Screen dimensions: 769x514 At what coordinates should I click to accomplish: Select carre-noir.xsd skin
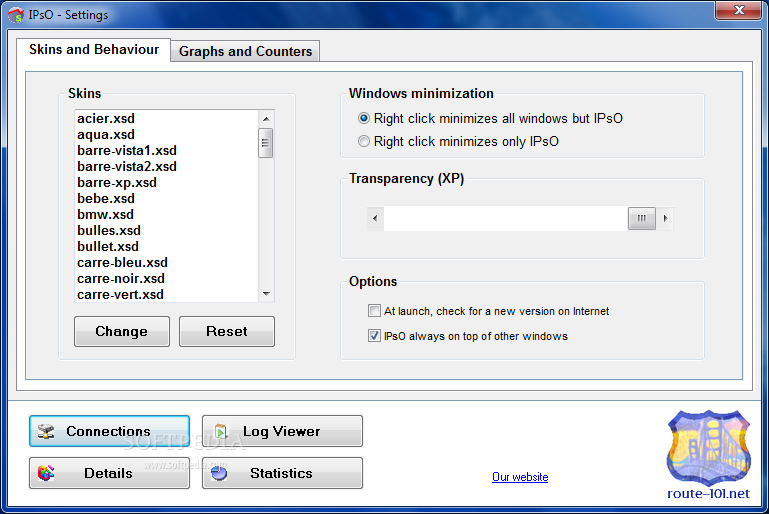point(166,279)
